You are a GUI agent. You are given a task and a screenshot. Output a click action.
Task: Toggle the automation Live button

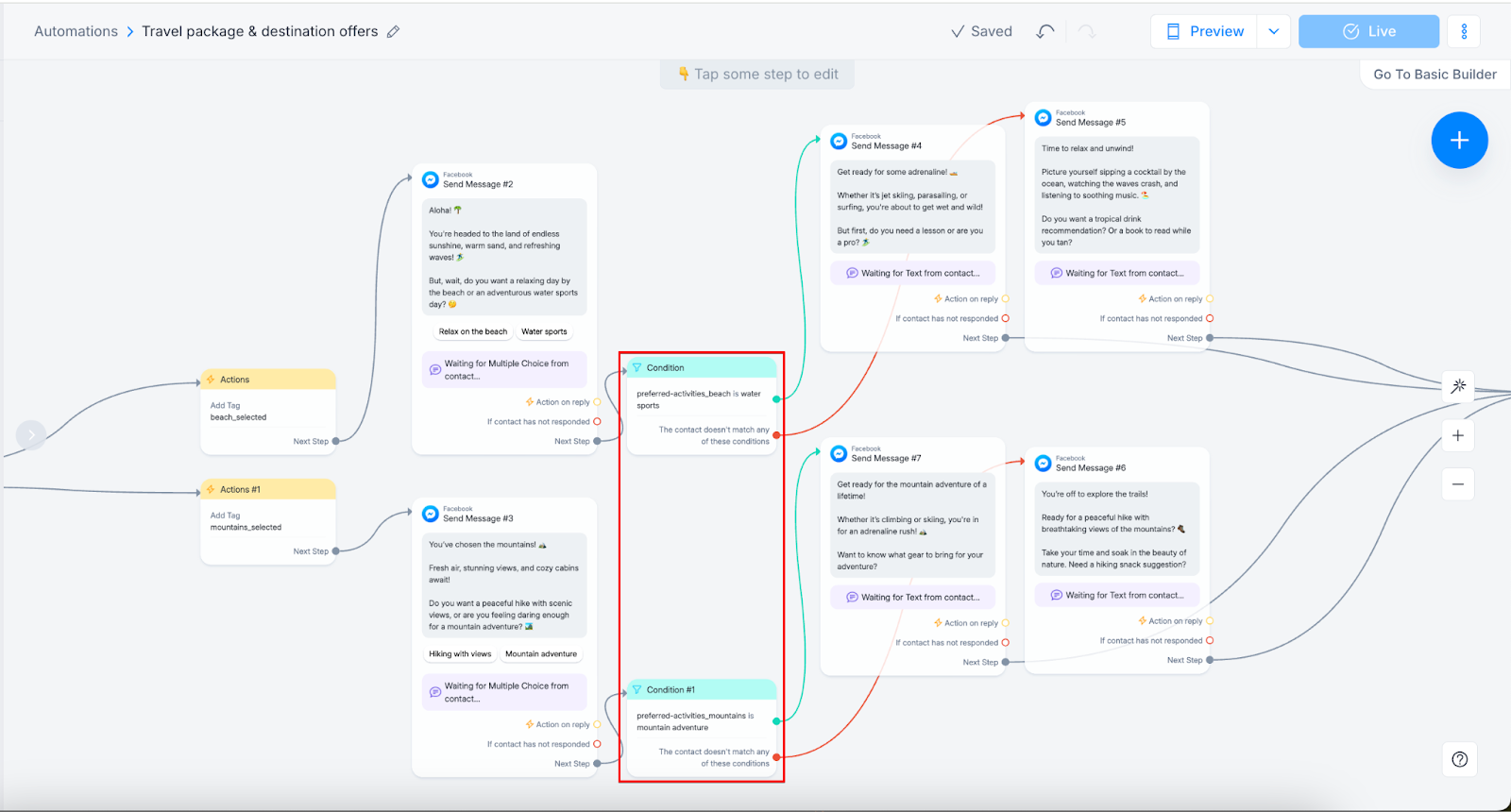coord(1368,31)
